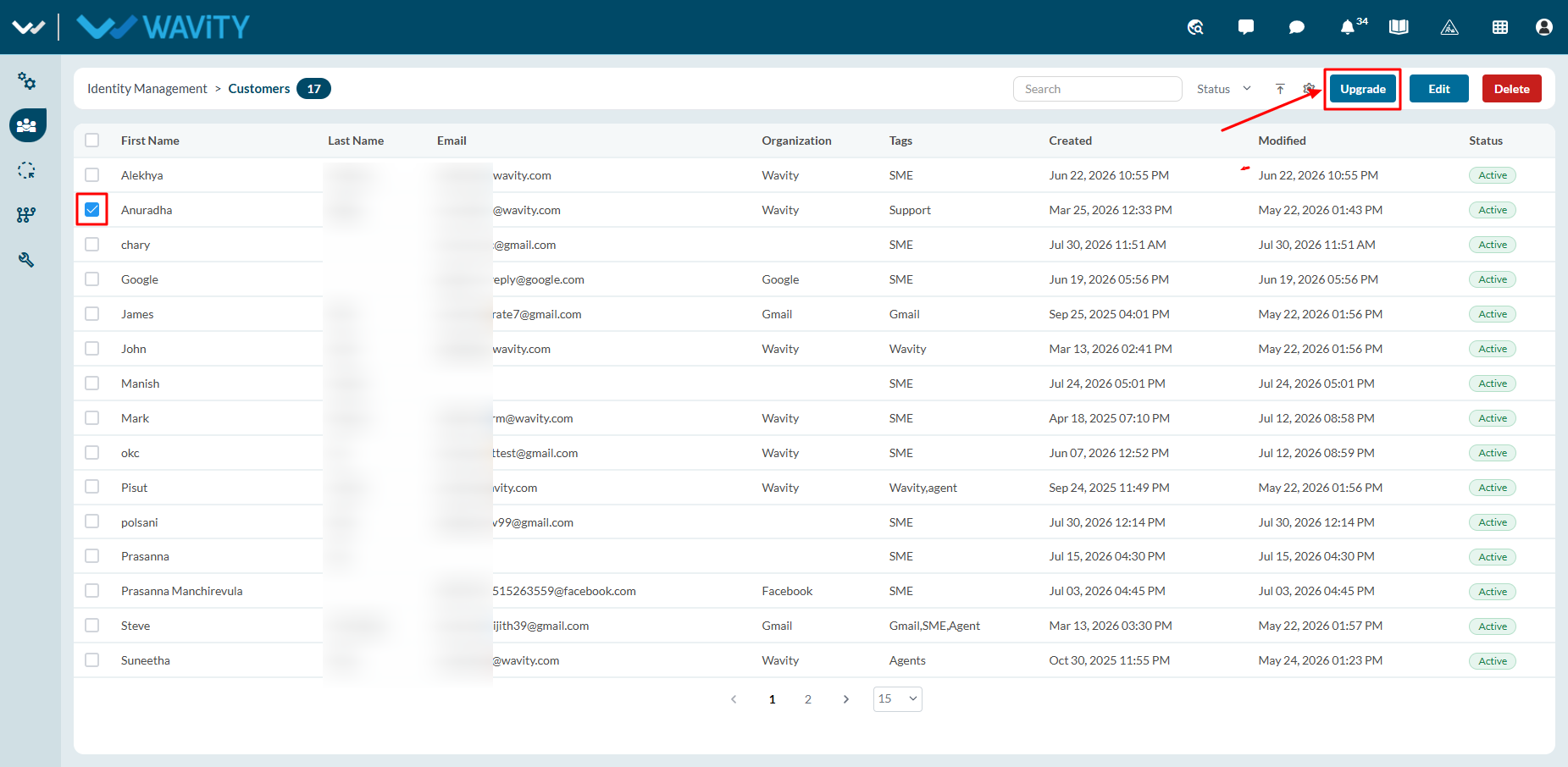Open the dashed circle with arrow sidebar icon

pyautogui.click(x=27, y=170)
